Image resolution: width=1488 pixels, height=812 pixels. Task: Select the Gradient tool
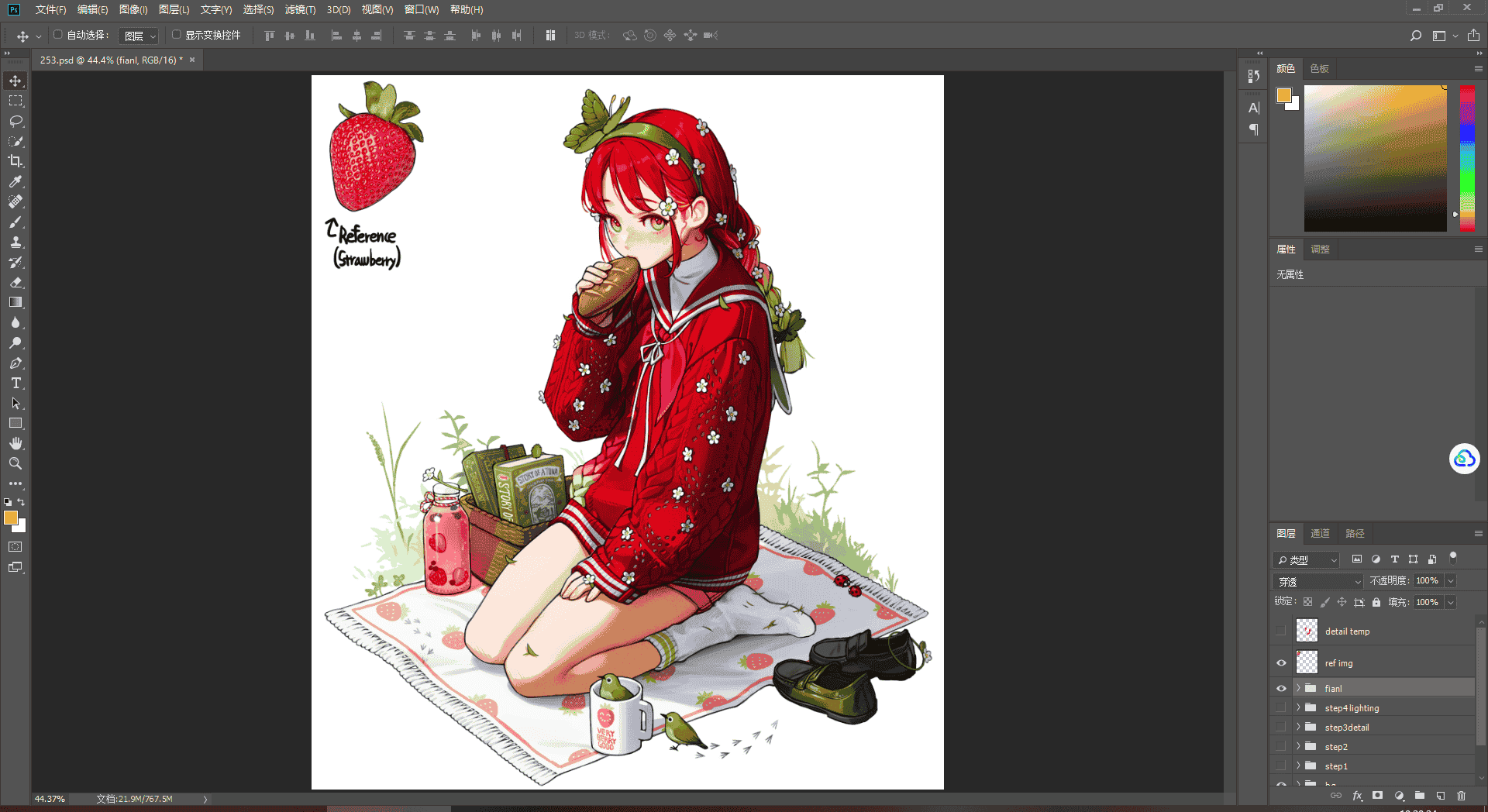coord(15,302)
